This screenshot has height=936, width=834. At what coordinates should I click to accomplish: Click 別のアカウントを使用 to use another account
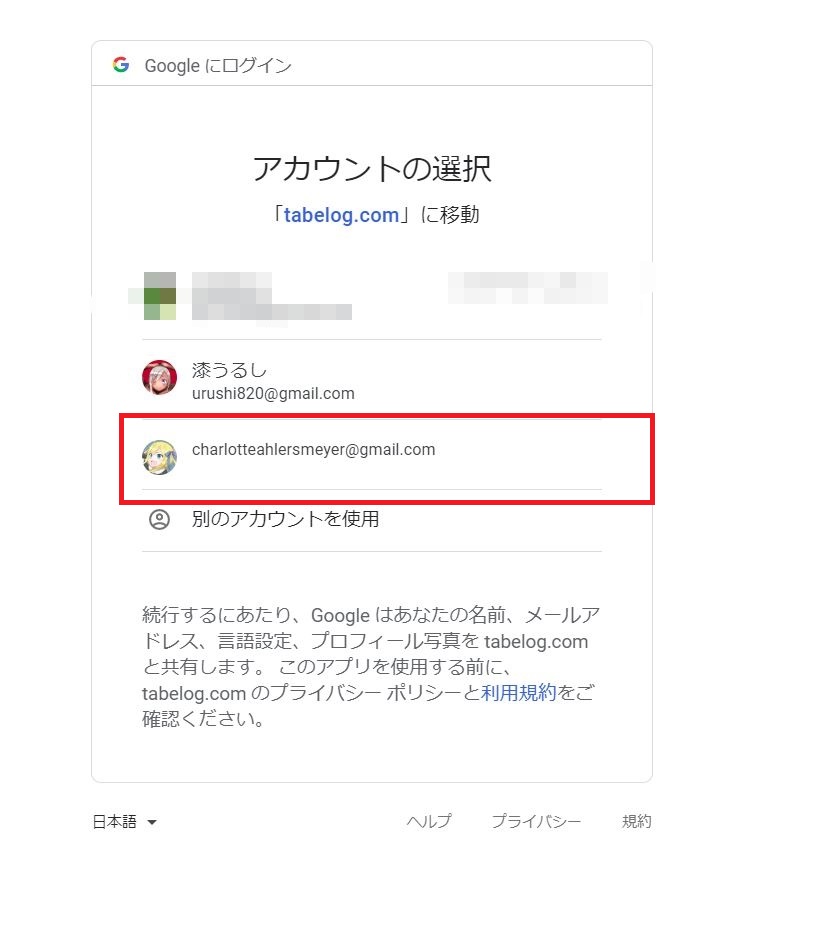click(285, 519)
